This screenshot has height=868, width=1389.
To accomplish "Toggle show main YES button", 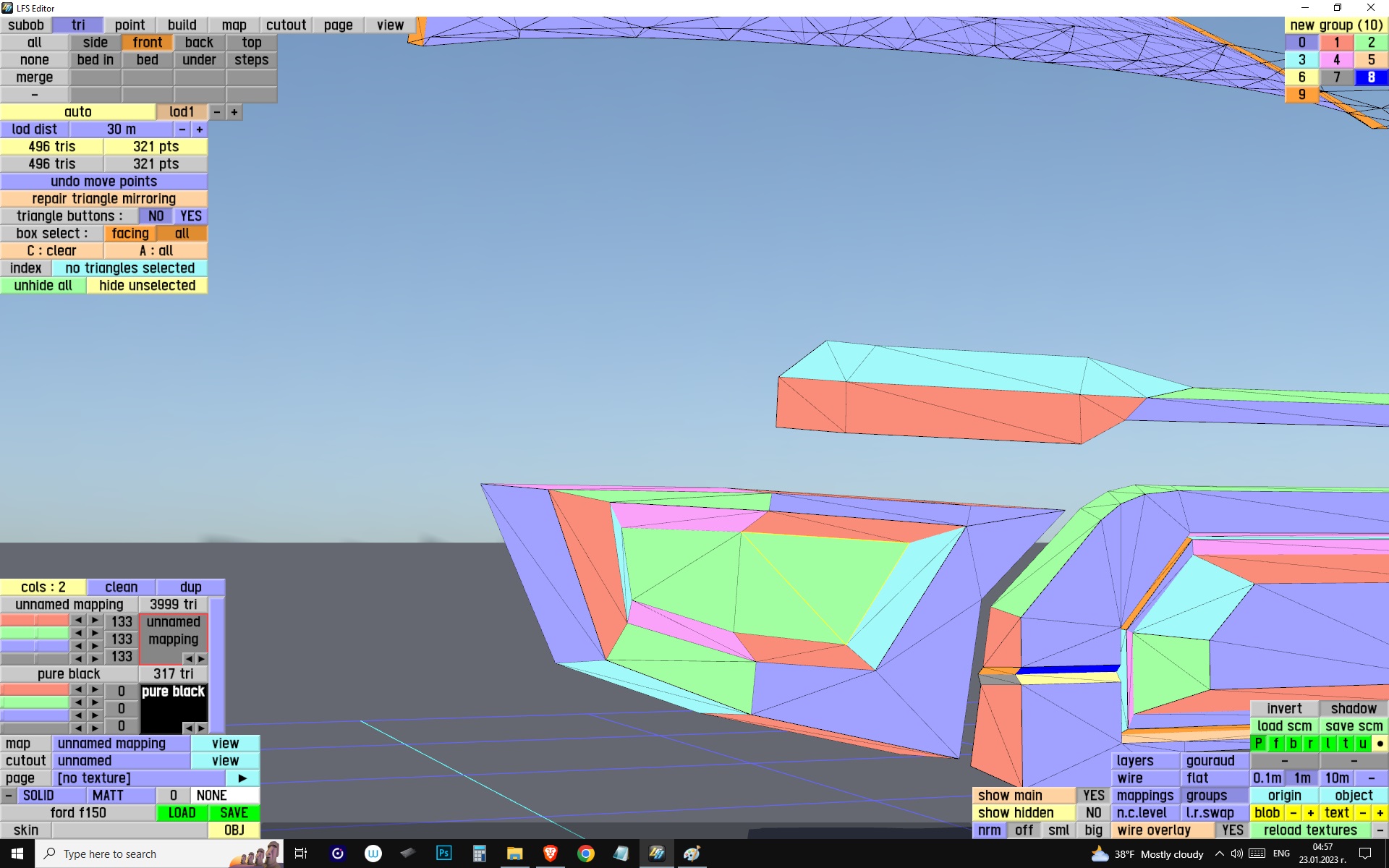I will 1093,796.
